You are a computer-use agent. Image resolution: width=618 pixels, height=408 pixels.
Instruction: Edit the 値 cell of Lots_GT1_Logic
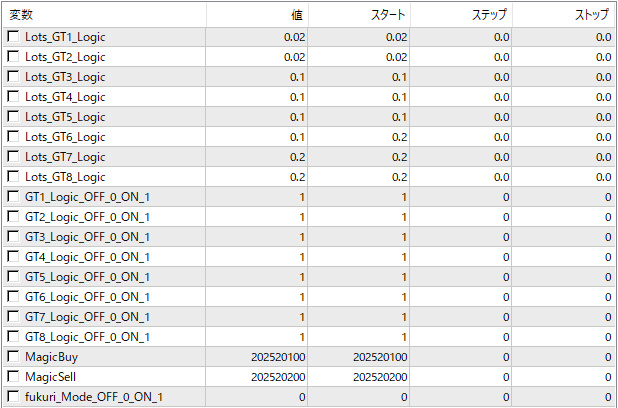(x=257, y=37)
